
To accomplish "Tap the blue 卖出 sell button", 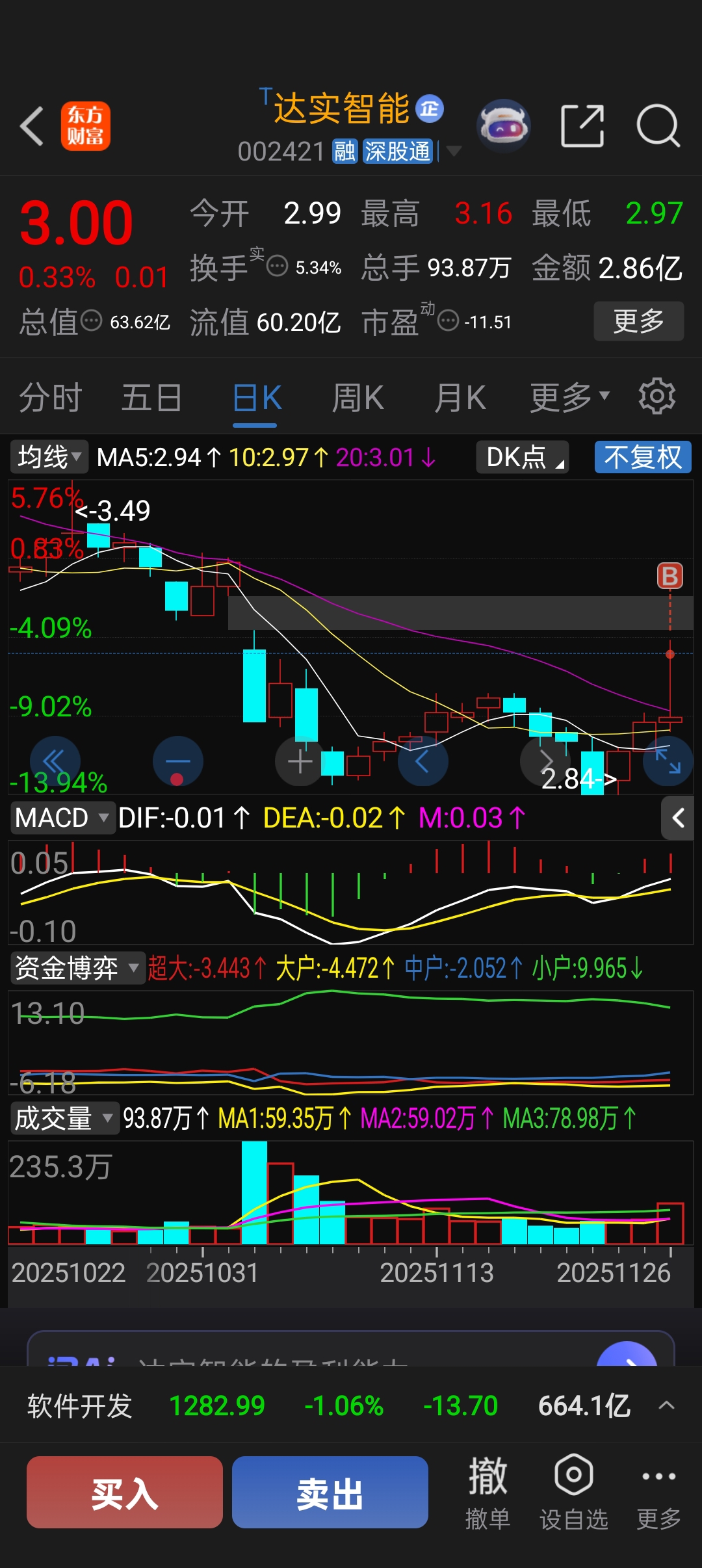I will (x=330, y=1492).
